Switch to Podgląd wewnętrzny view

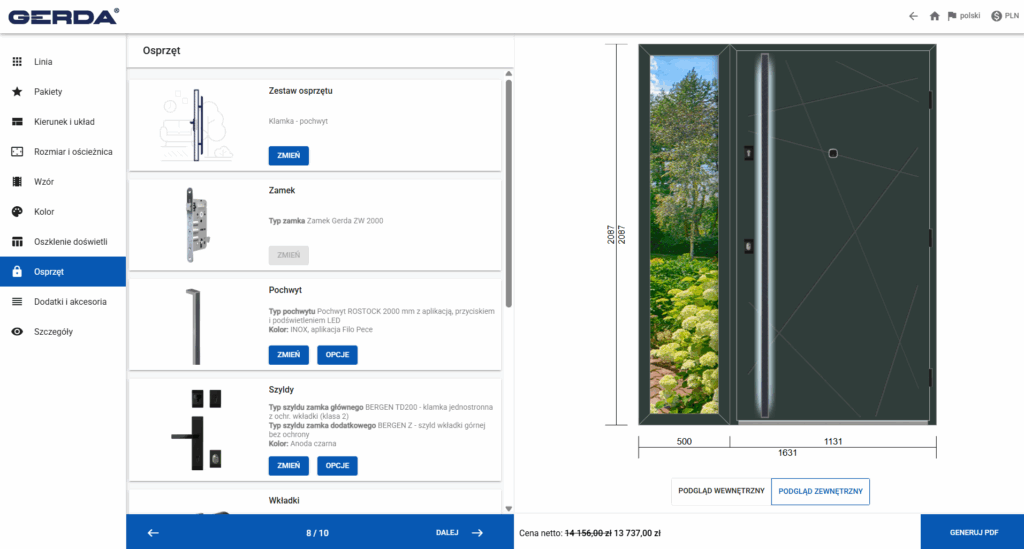point(721,491)
